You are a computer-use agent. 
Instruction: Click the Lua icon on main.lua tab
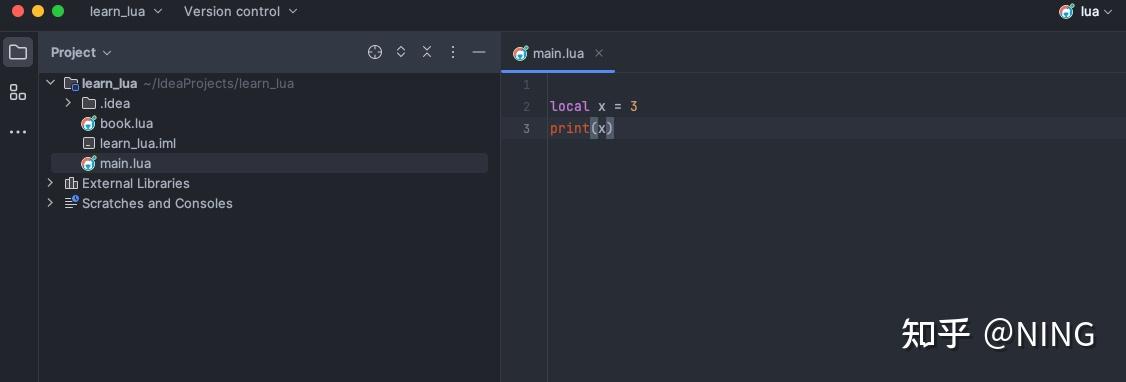521,53
